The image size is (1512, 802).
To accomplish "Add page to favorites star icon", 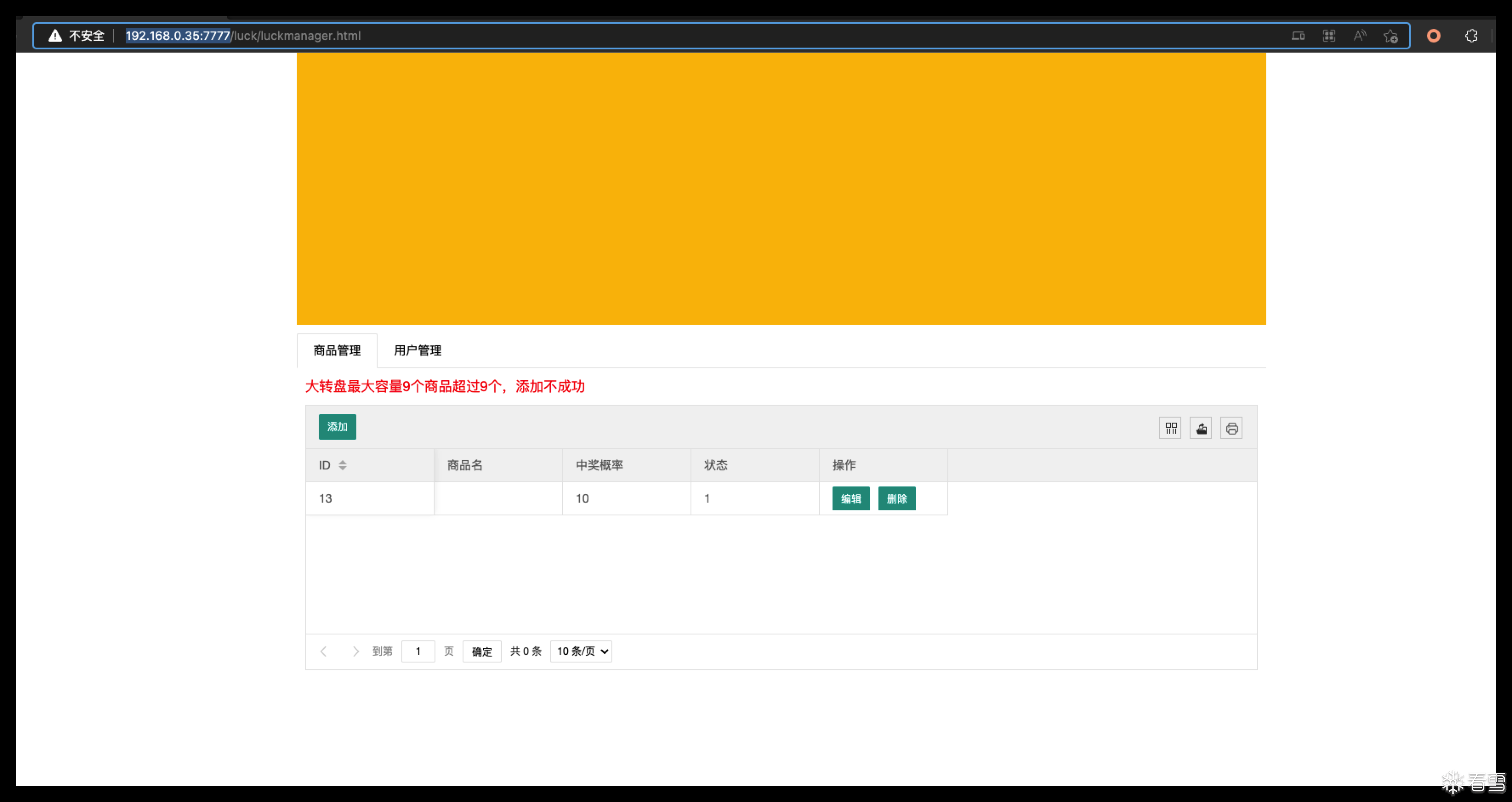I will pyautogui.click(x=1390, y=36).
